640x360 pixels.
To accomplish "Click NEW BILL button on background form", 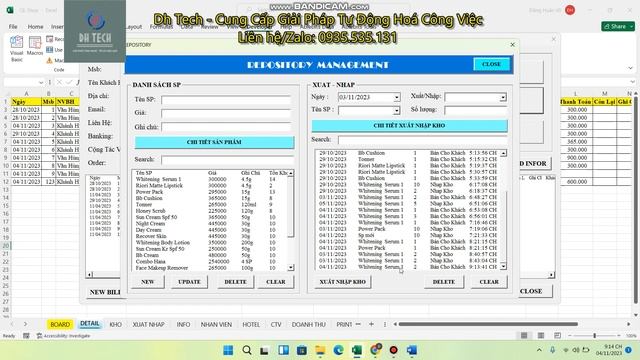I will click(x=104, y=292).
